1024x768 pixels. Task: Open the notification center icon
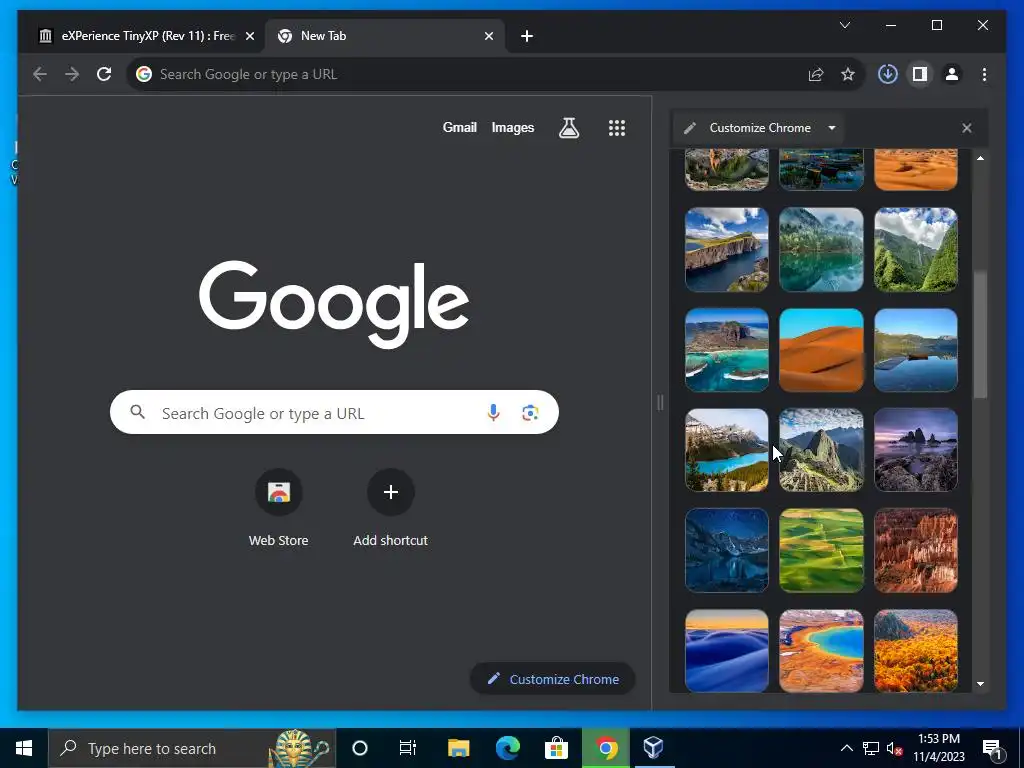point(993,748)
